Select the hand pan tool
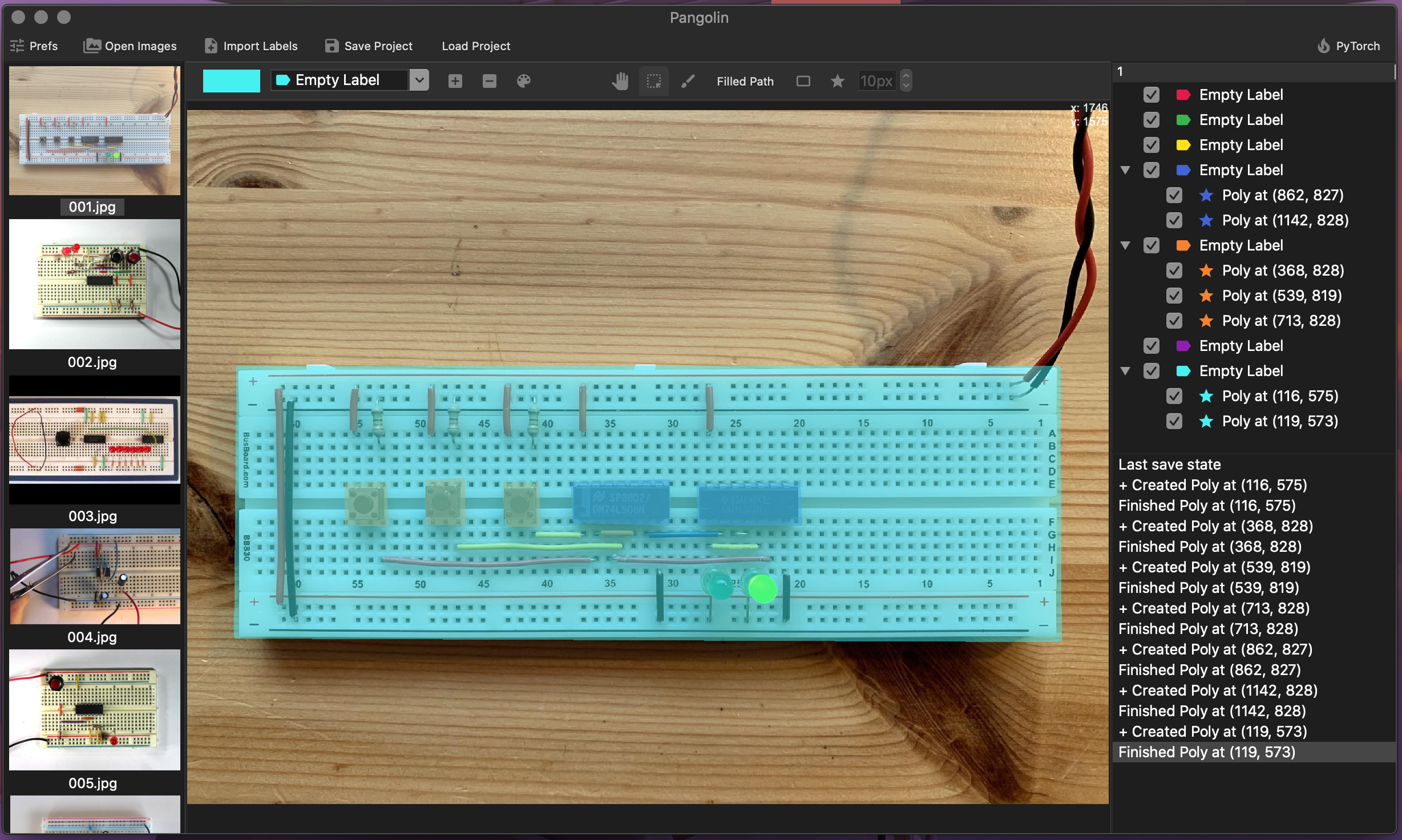The height and width of the screenshot is (840, 1402). pyautogui.click(x=620, y=81)
